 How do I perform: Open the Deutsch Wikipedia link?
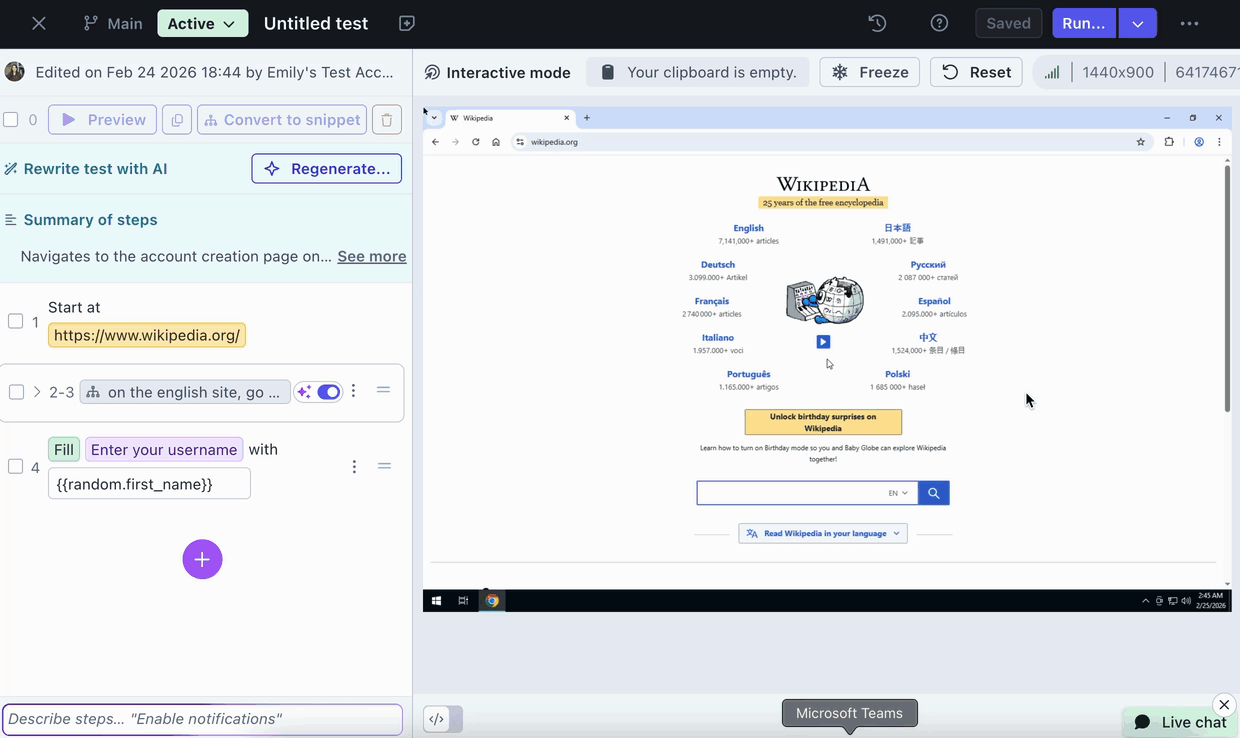click(718, 265)
